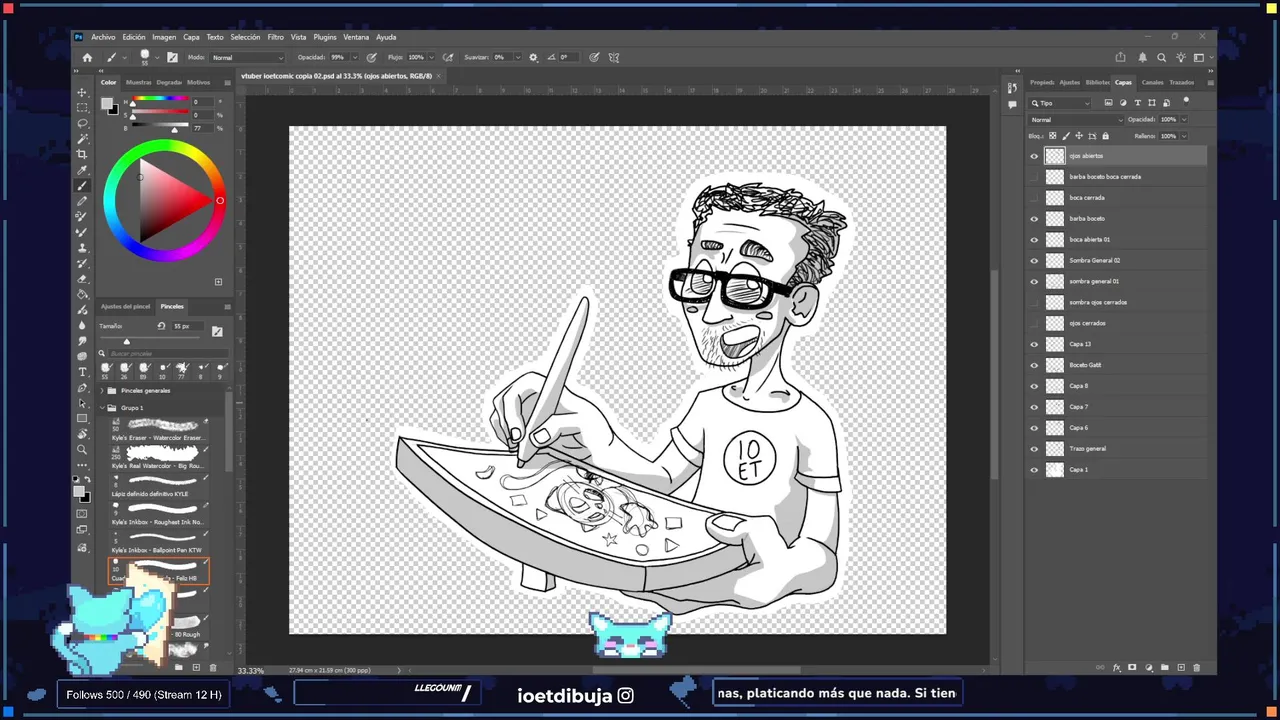Open the Suavizar percentage dropdown
This screenshot has width=1280, height=720.
(x=516, y=57)
